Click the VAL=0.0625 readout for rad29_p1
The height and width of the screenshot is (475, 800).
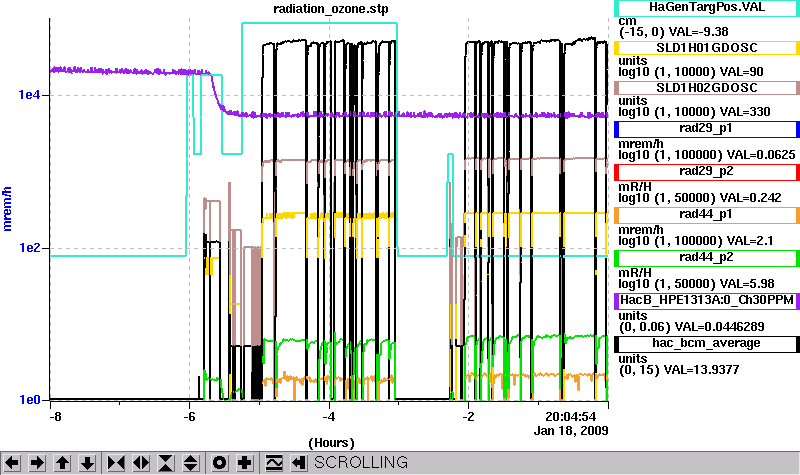point(761,155)
